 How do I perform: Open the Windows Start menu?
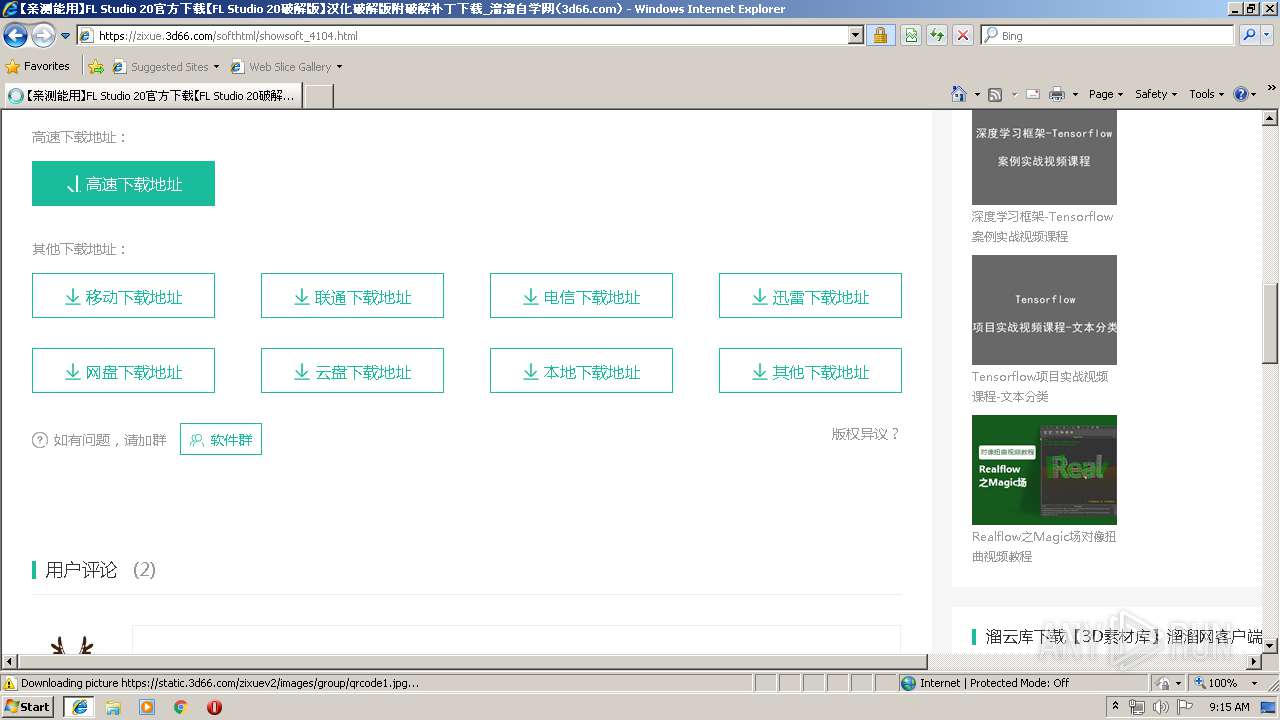pos(28,706)
